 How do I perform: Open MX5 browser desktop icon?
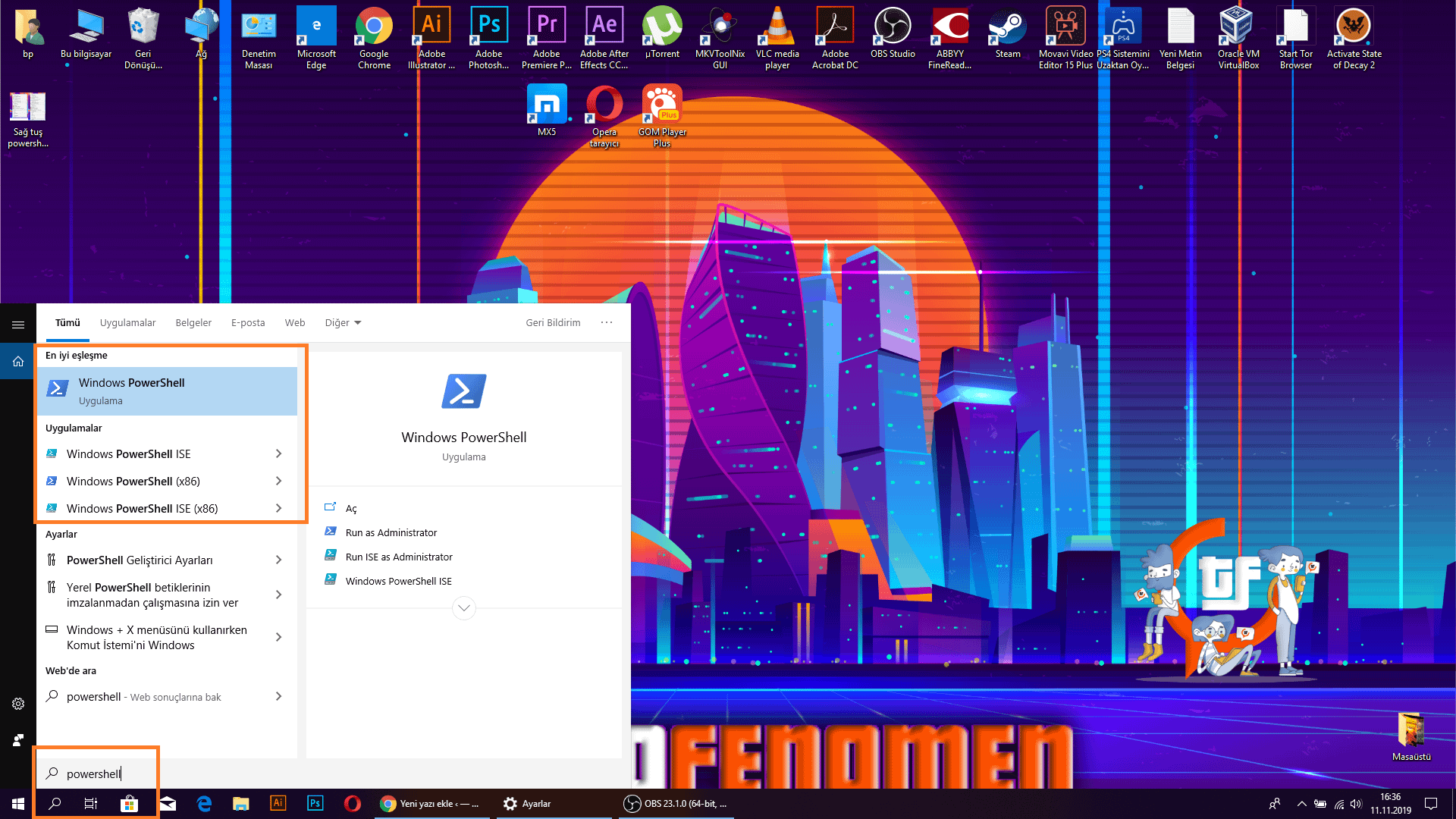click(x=547, y=111)
